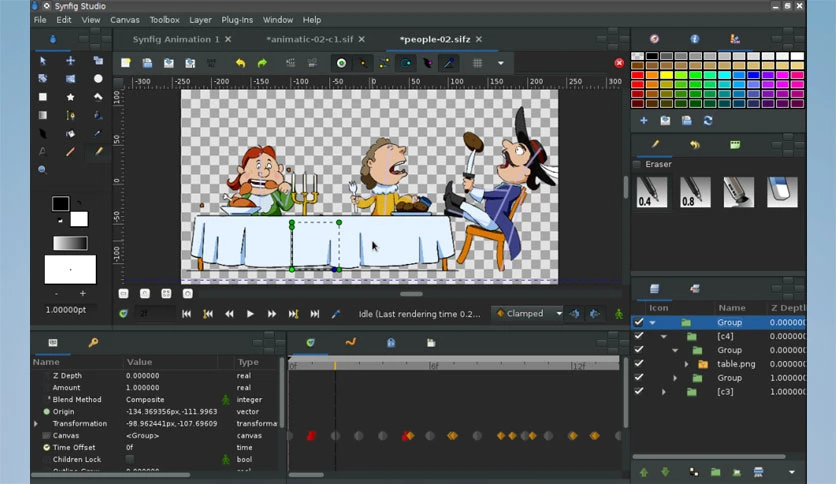Screen dimensions: 836x484
Task: Pick the 0.4 brush preset
Action: [652, 192]
